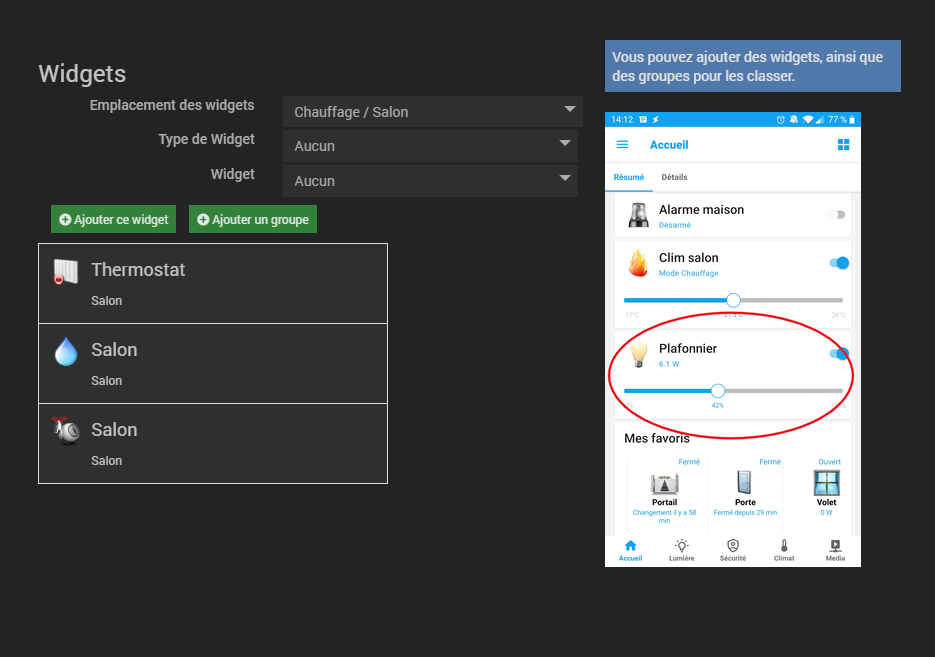Expand the Type de Widget dropdown
935x657 pixels.
click(430, 146)
